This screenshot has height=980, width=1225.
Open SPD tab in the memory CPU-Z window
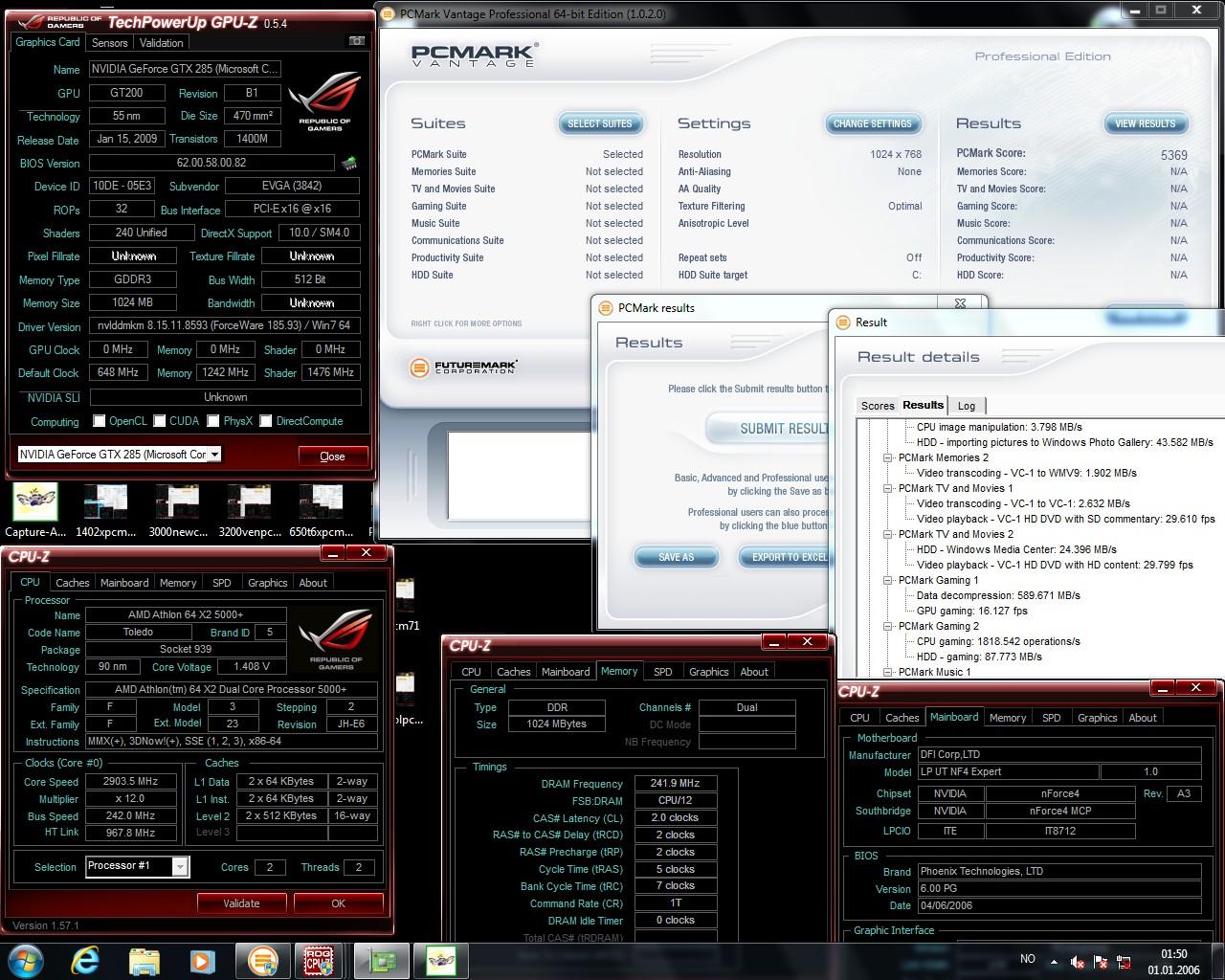tap(663, 672)
